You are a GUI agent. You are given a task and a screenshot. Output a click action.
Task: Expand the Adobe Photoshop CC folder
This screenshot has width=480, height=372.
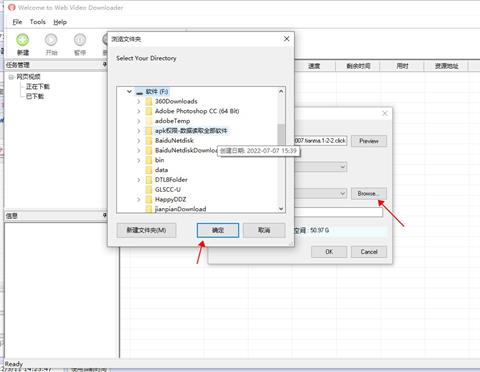(139, 111)
